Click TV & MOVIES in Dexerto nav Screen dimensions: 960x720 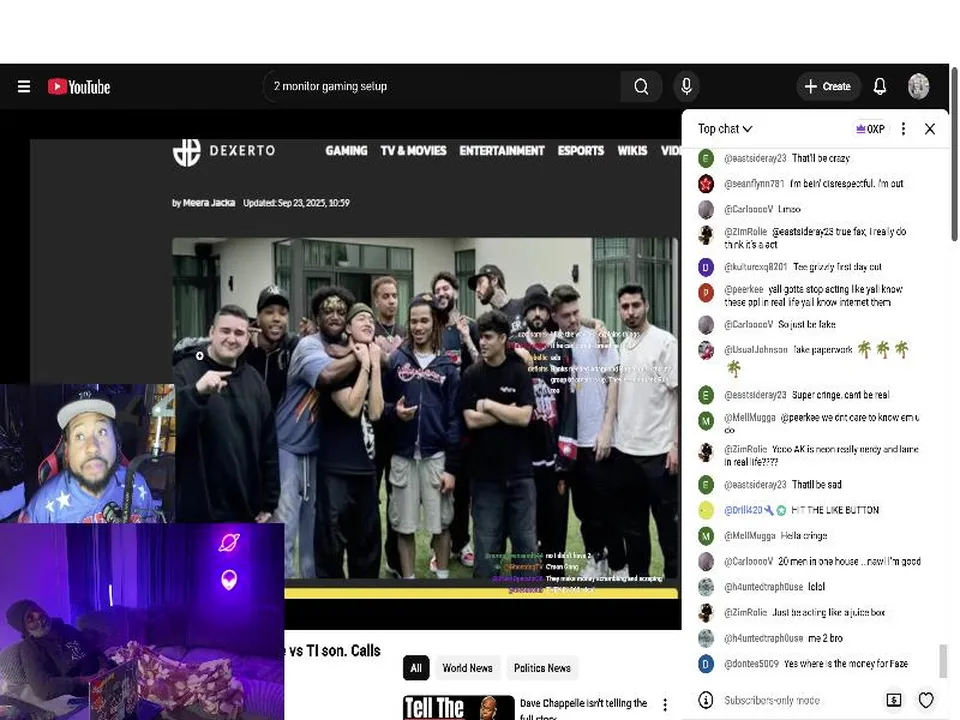tap(413, 151)
